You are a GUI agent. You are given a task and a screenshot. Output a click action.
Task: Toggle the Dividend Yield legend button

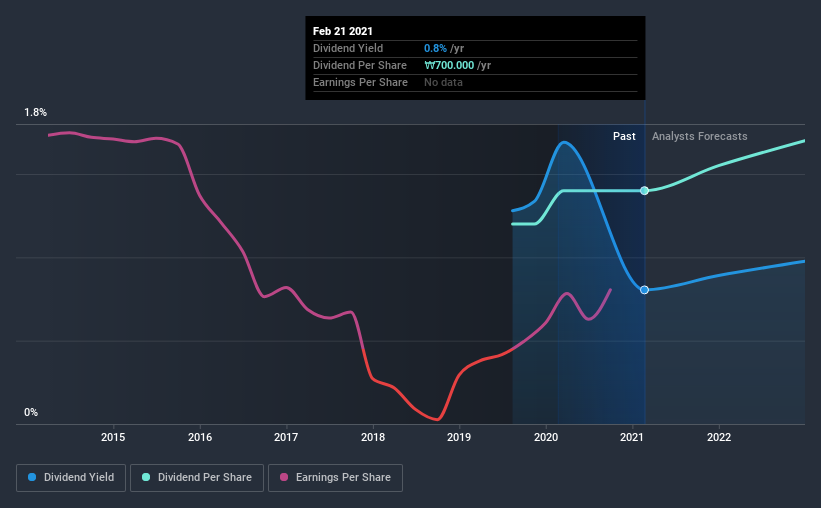tap(71, 478)
